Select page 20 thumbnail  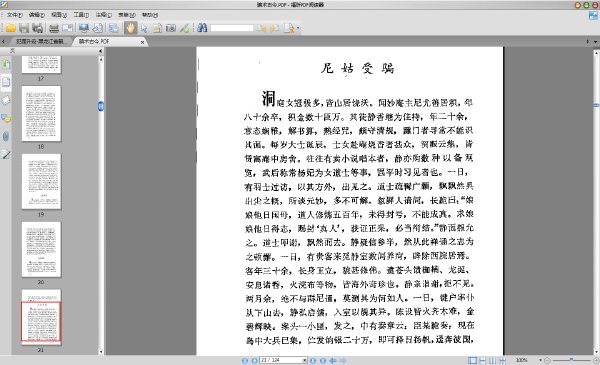pyautogui.click(x=41, y=249)
